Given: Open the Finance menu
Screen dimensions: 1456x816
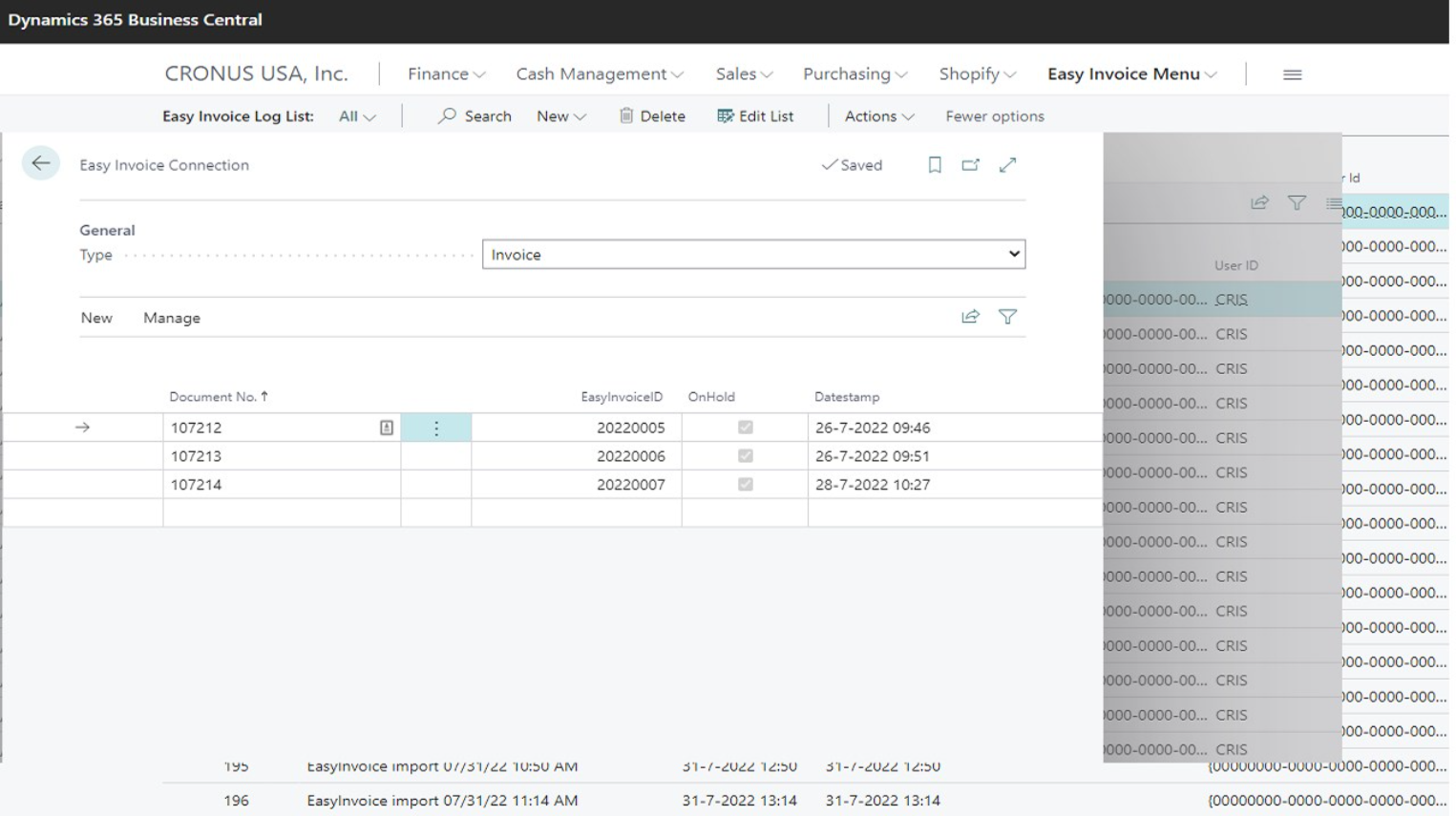Looking at the screenshot, I should [x=446, y=74].
